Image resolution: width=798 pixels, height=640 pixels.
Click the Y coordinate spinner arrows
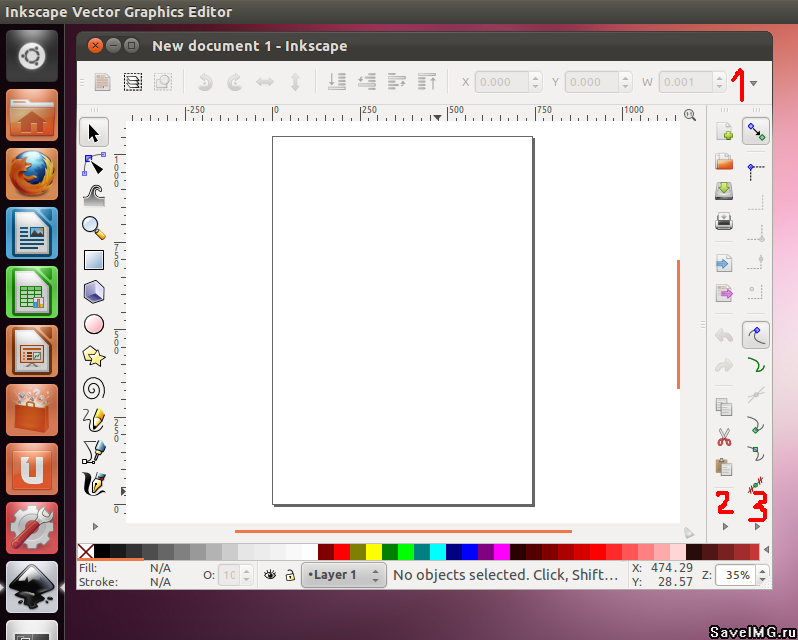[625, 82]
